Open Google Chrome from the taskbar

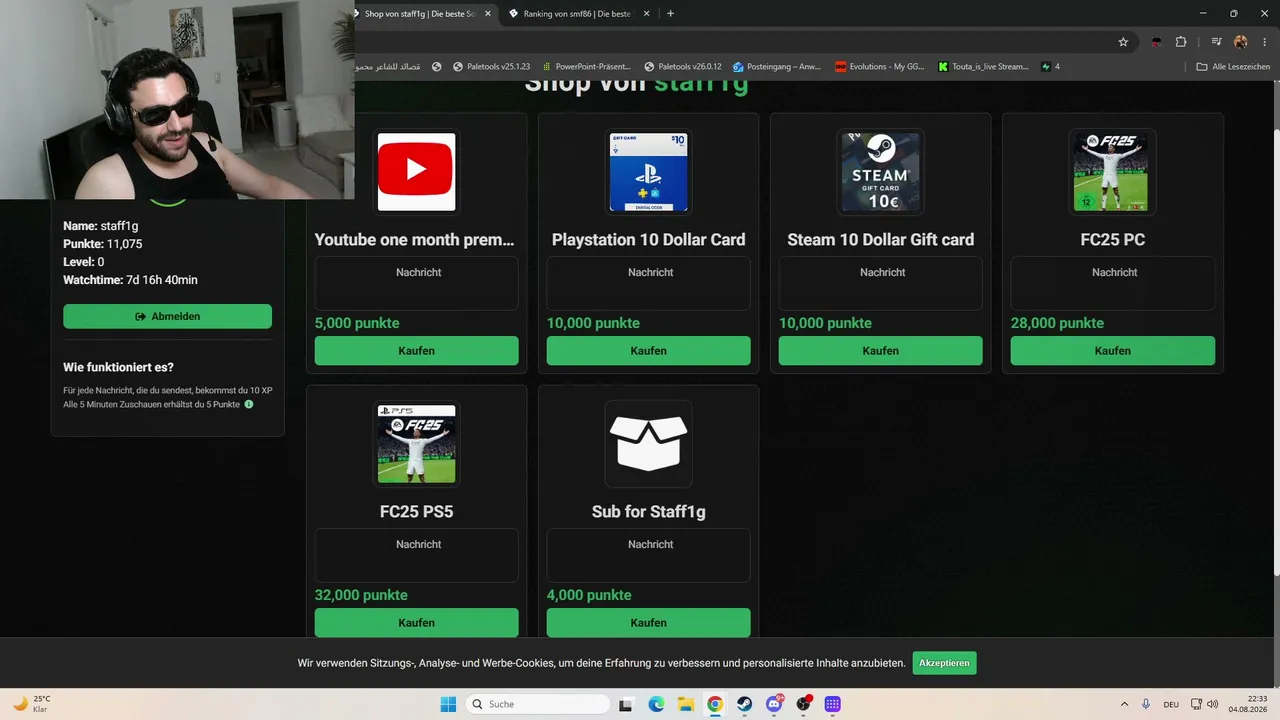715,704
